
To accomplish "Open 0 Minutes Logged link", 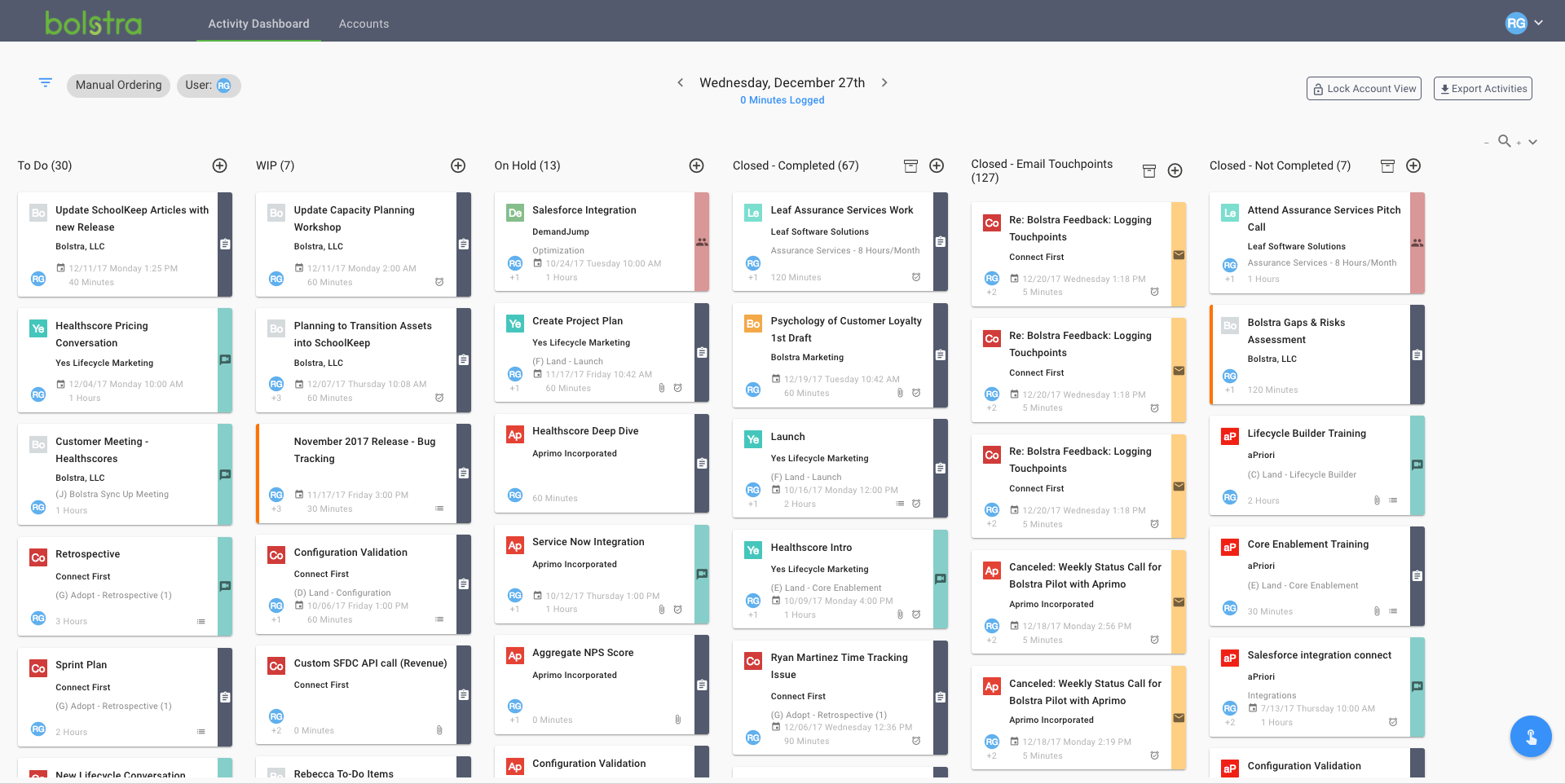I will (x=782, y=100).
